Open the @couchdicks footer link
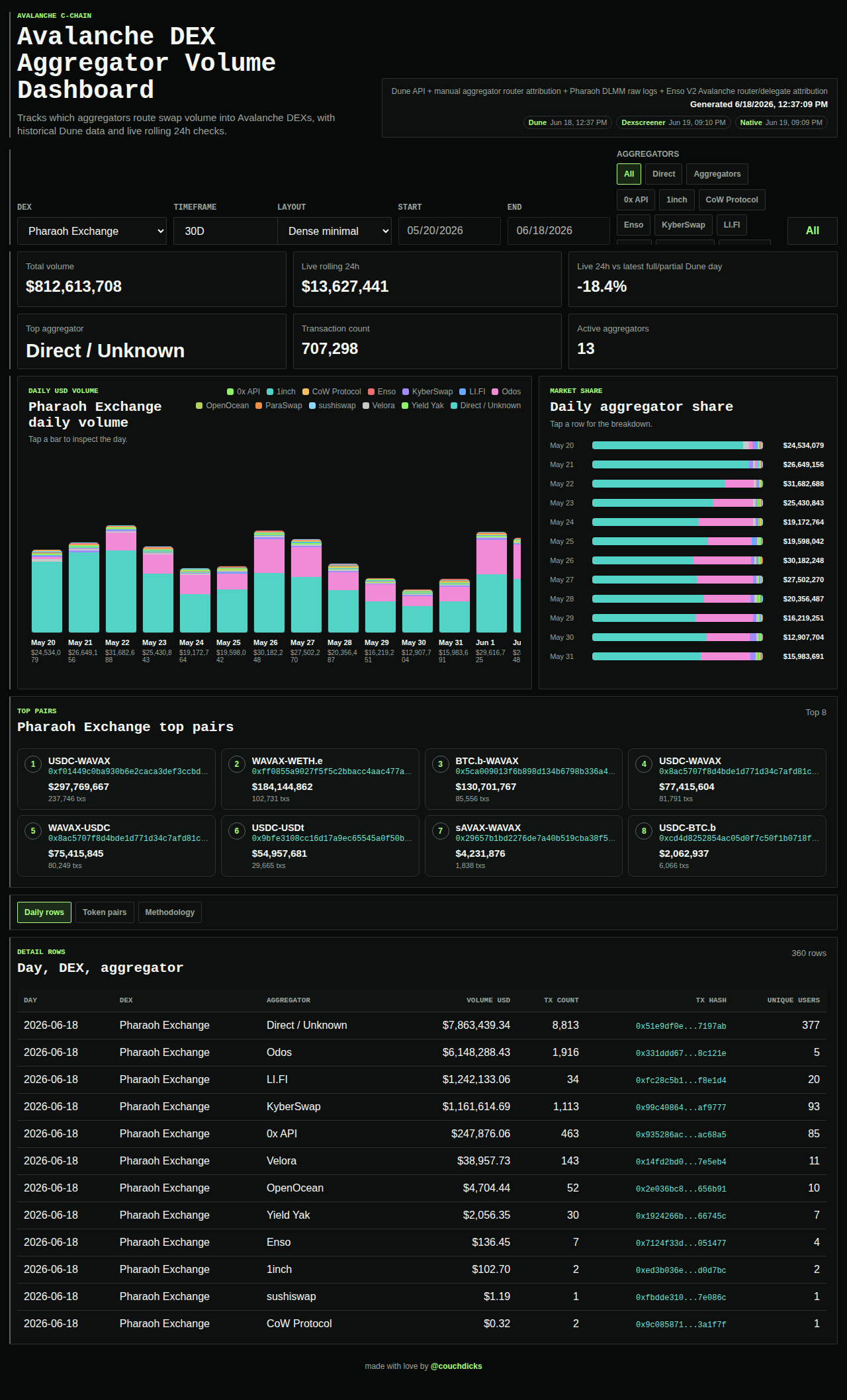847x1400 pixels. (457, 1366)
